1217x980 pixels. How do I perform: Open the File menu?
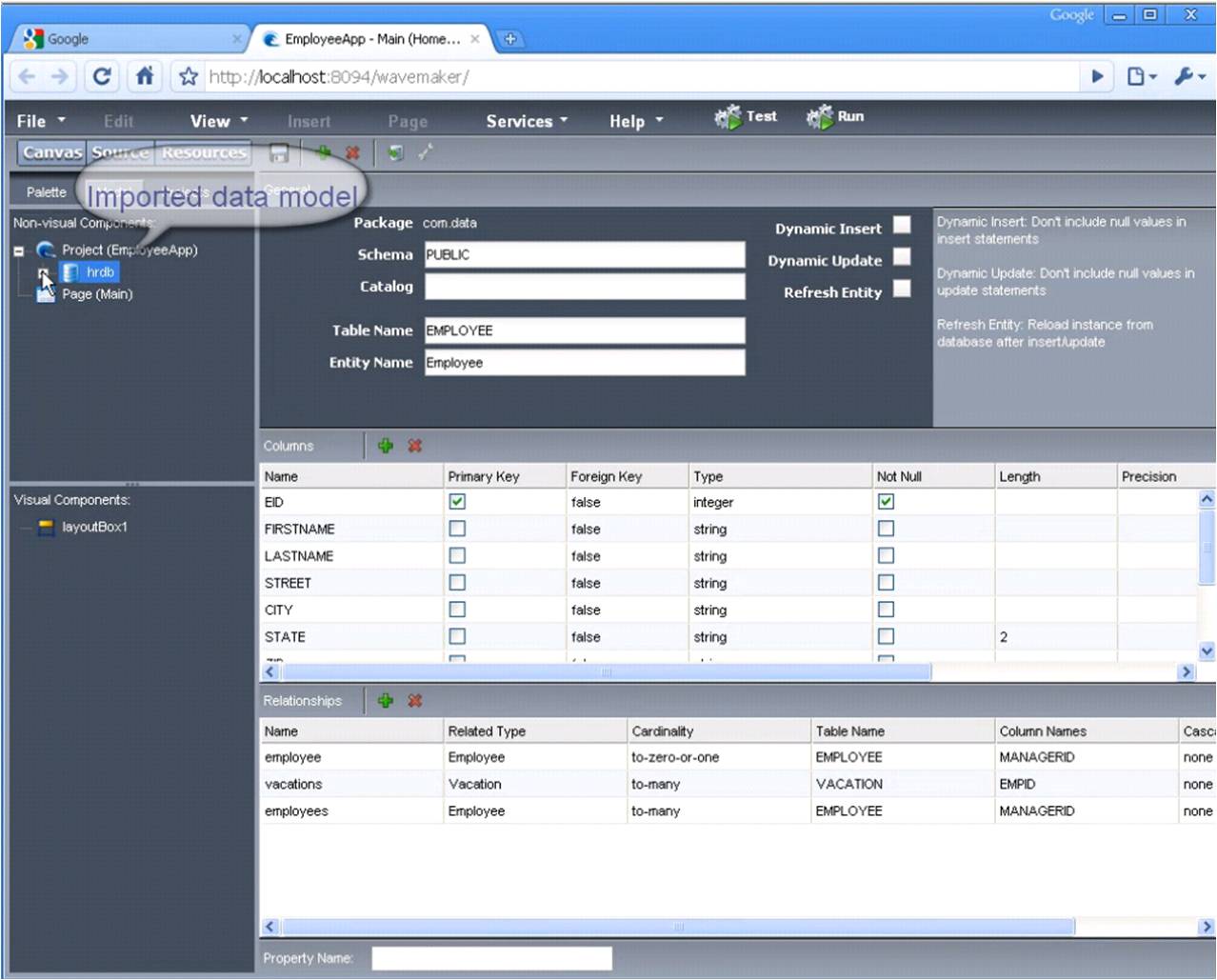pyautogui.click(x=41, y=121)
